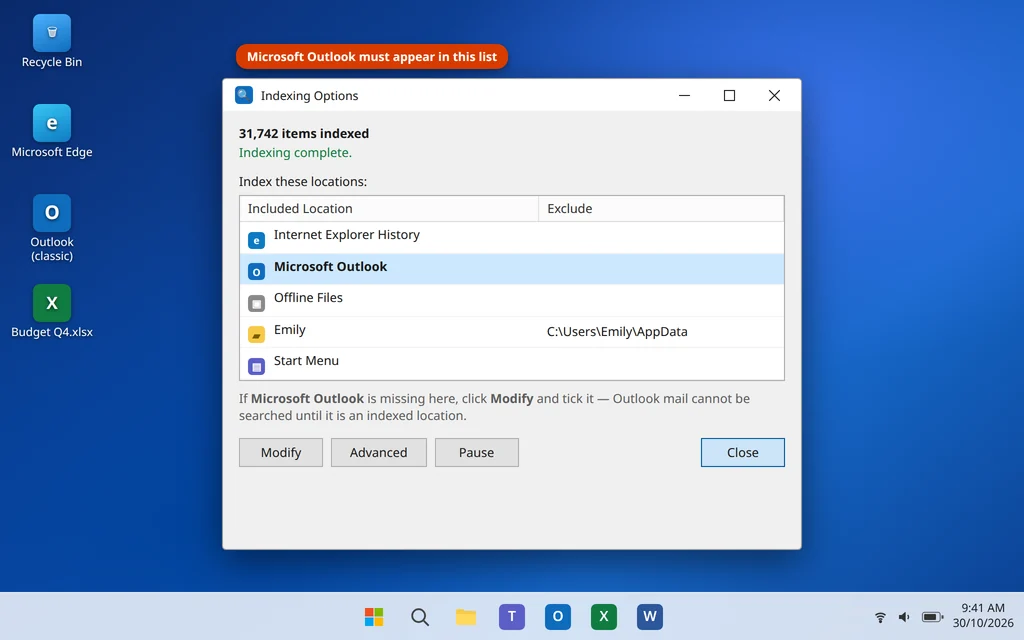Click the Exclude column header
This screenshot has height=640, width=1024.
[x=661, y=208]
